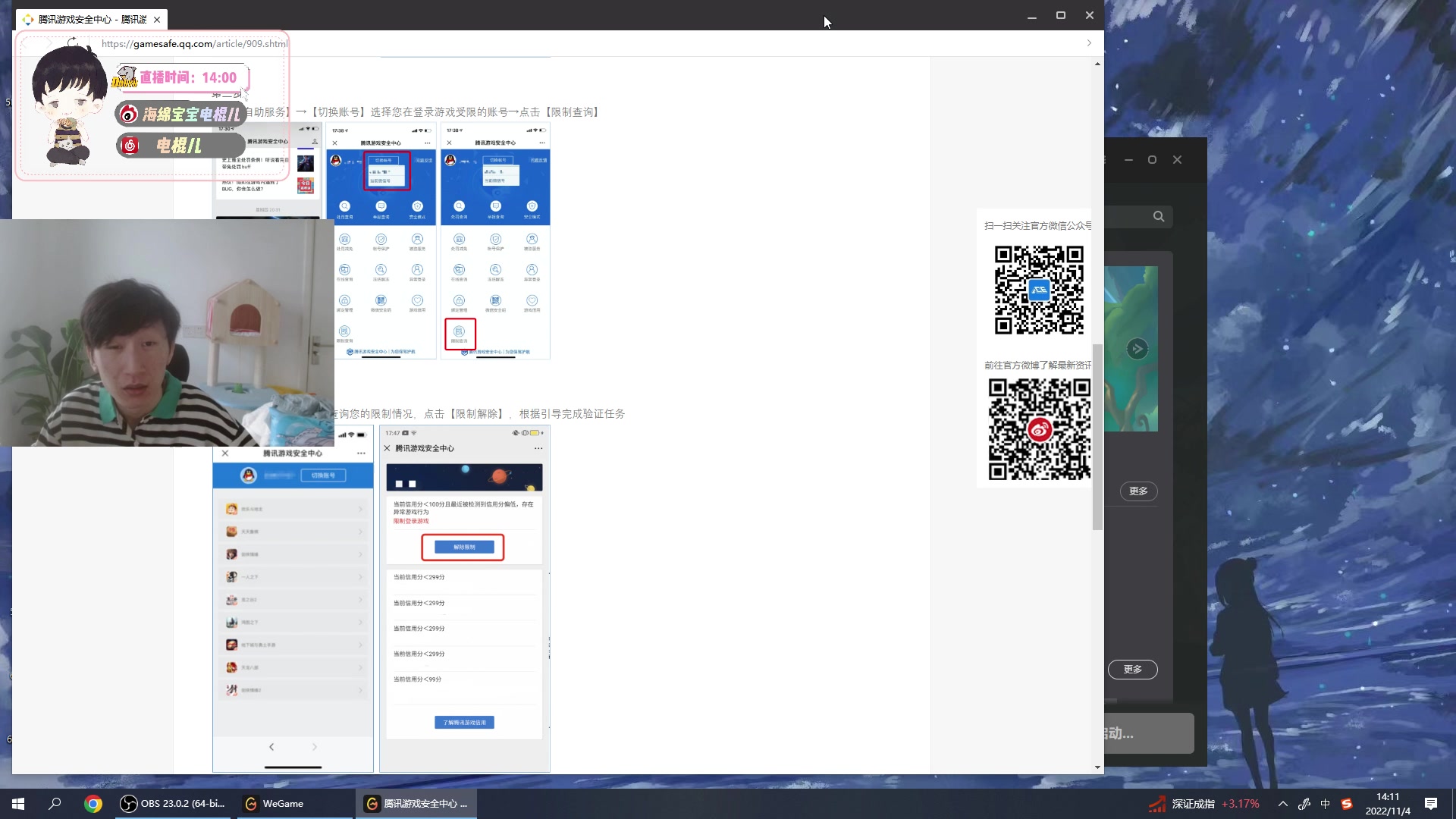This screenshot has width=1456, height=819.
Task: Click the vertical scrollbar thumb of the article page
Action: coord(1097,437)
